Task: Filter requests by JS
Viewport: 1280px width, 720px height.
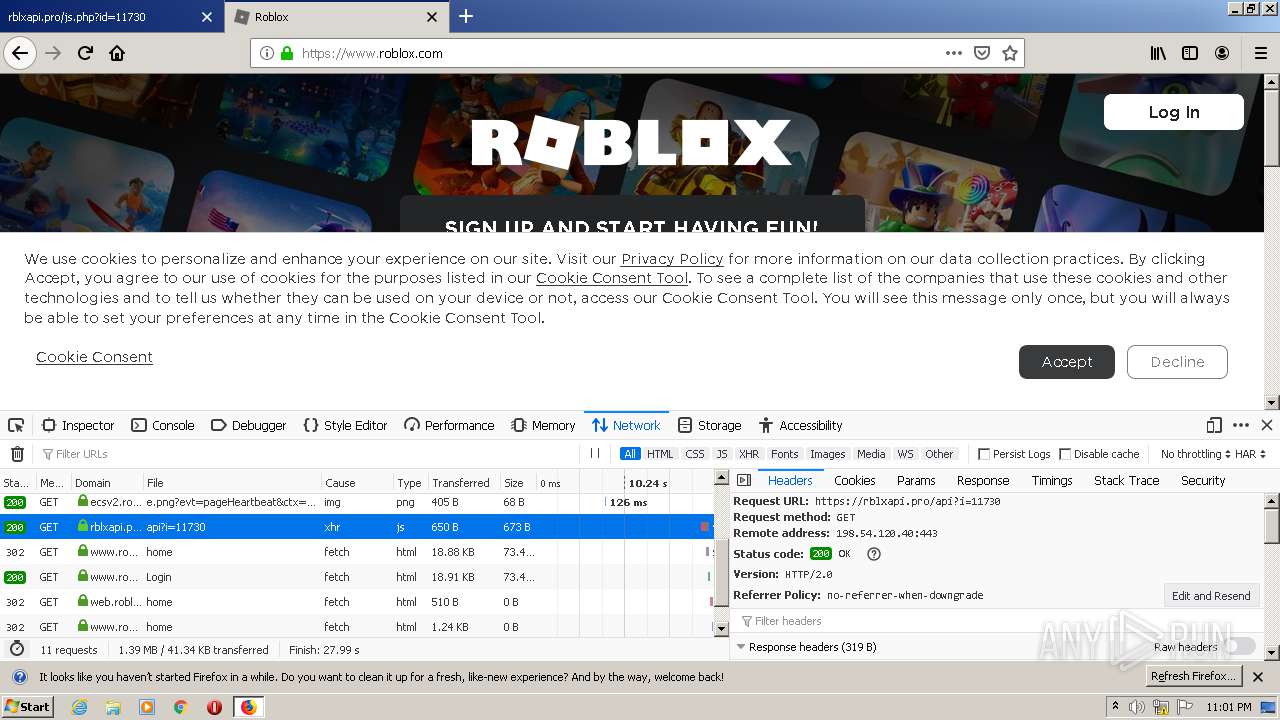Action: click(x=722, y=454)
